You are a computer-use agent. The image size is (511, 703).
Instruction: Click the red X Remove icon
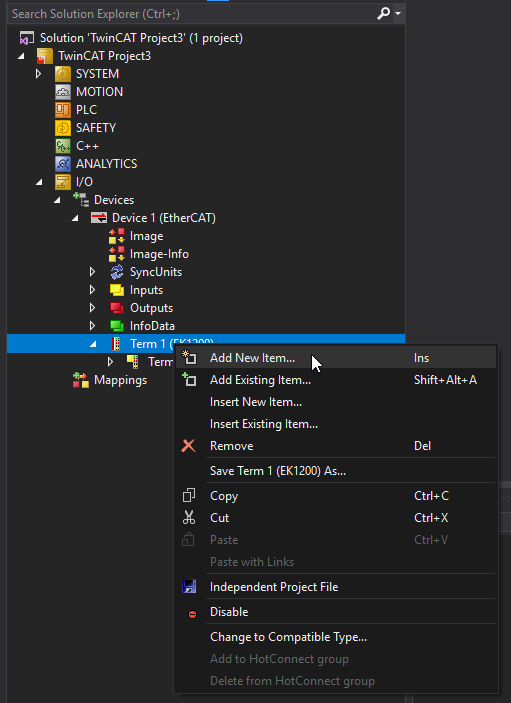point(188,446)
